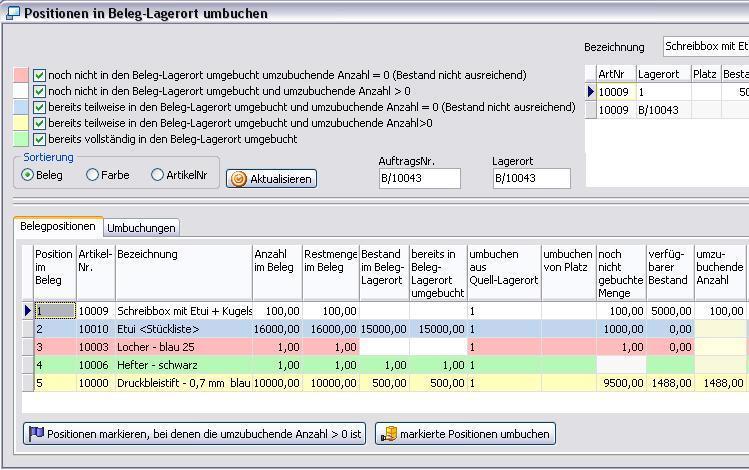The width and height of the screenshot is (749, 470).
Task: Open the Belegpositionen tab
Action: click(58, 226)
